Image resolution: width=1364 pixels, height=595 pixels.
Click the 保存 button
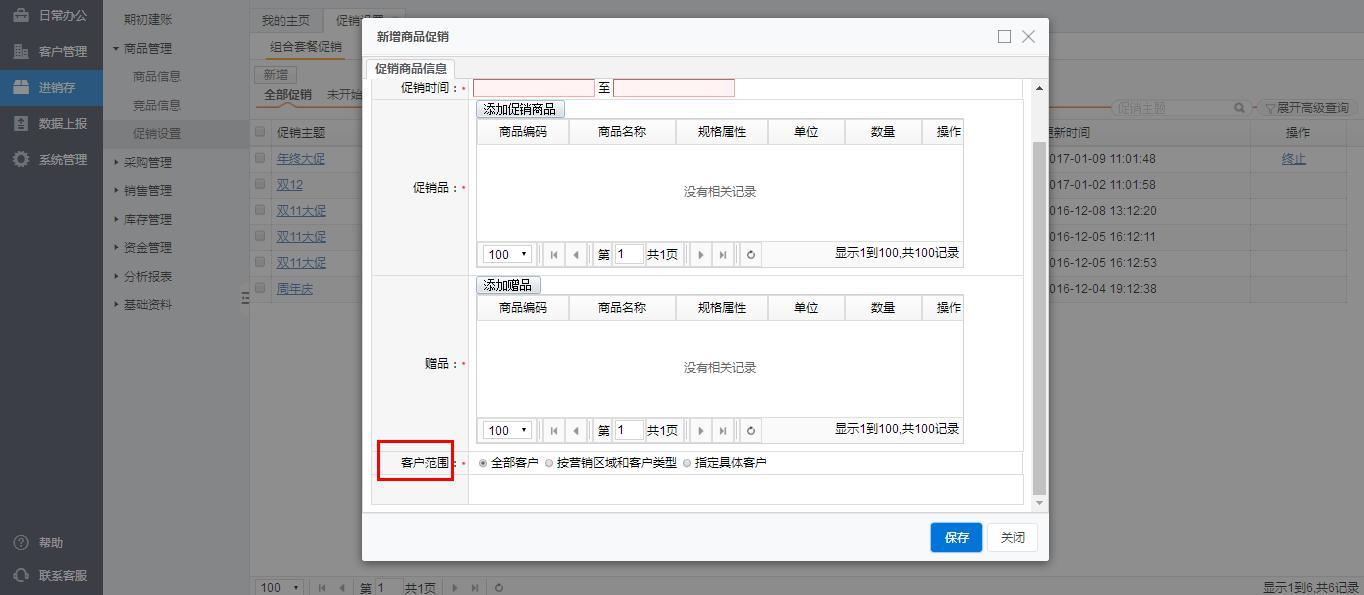pos(956,537)
